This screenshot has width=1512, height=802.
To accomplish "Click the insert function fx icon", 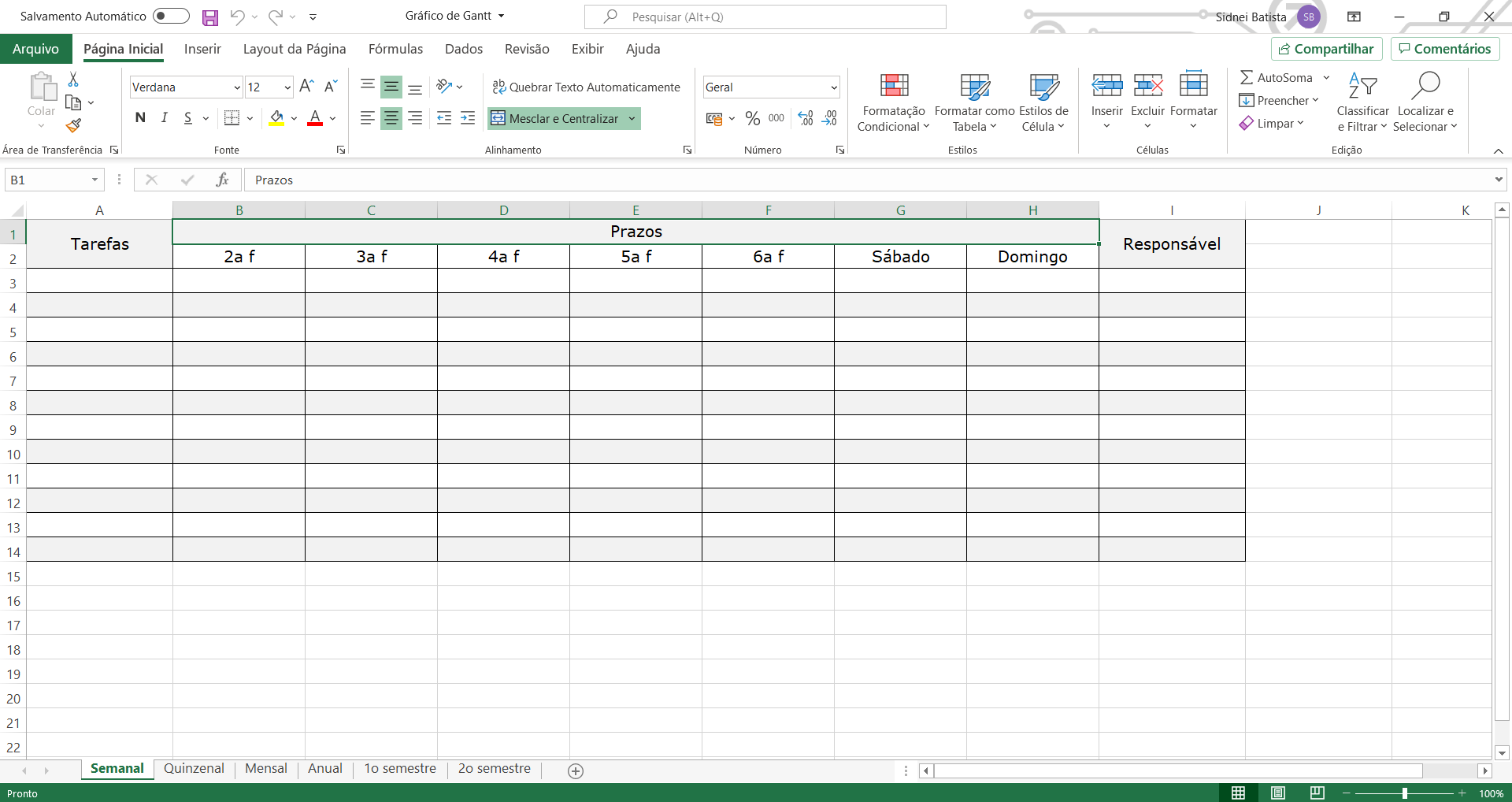I will click(222, 180).
